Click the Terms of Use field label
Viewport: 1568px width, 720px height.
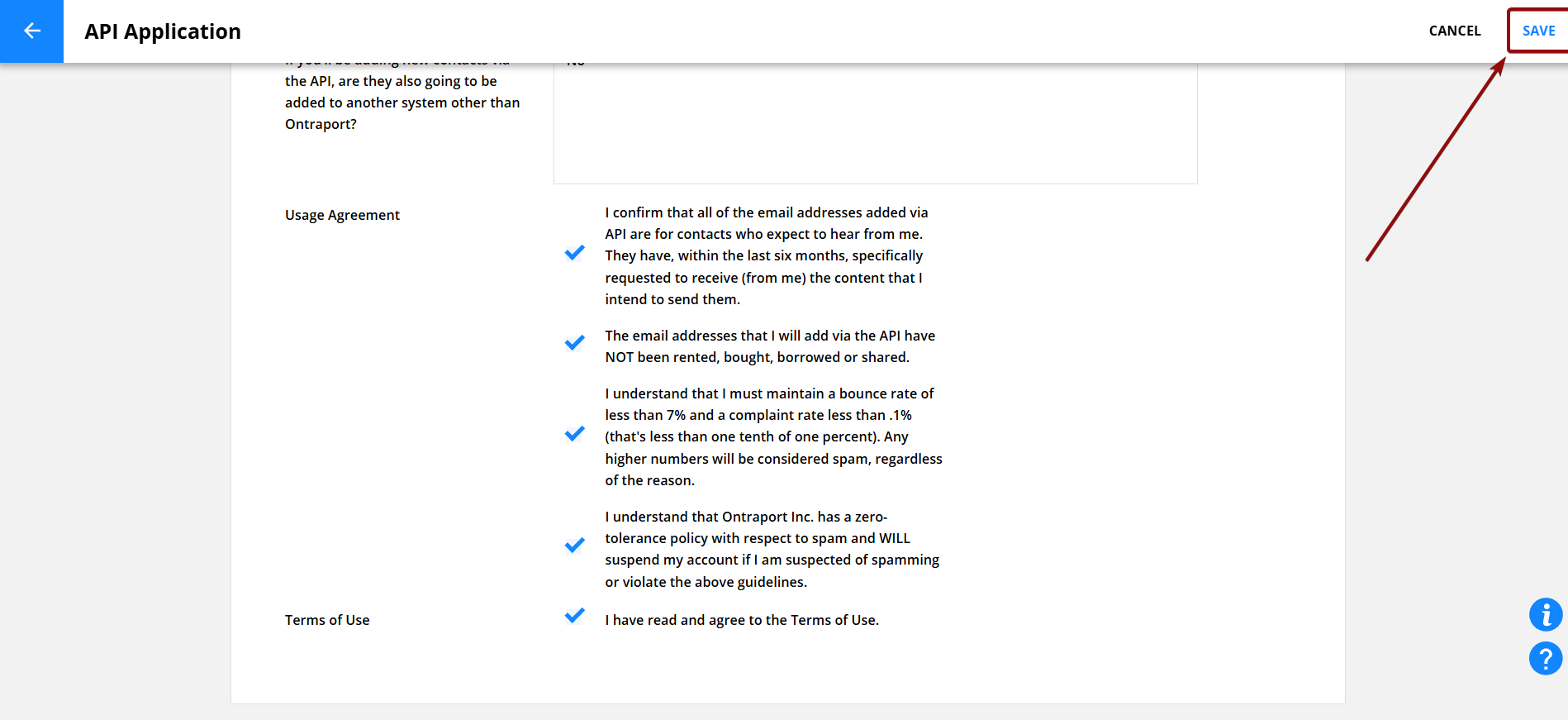pos(327,620)
